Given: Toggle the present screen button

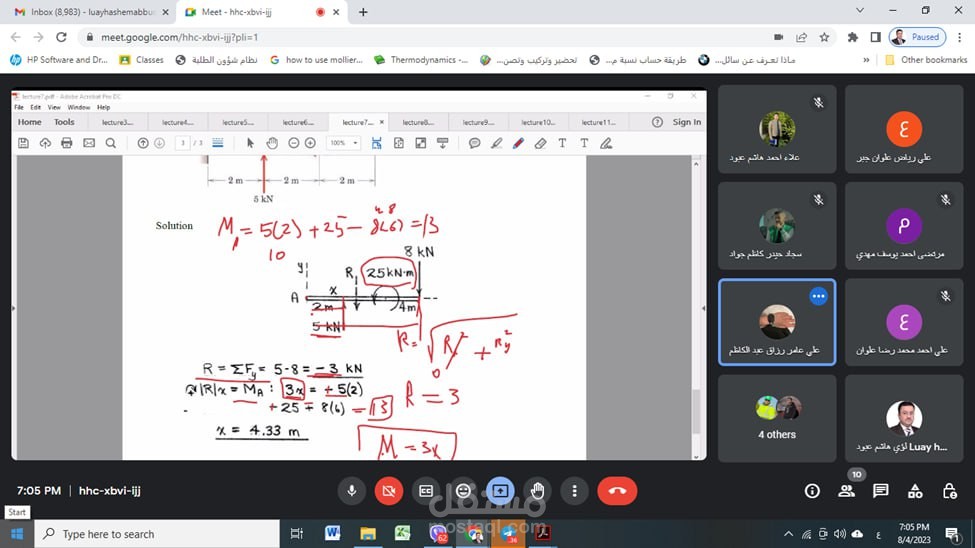Looking at the screenshot, I should (500, 491).
